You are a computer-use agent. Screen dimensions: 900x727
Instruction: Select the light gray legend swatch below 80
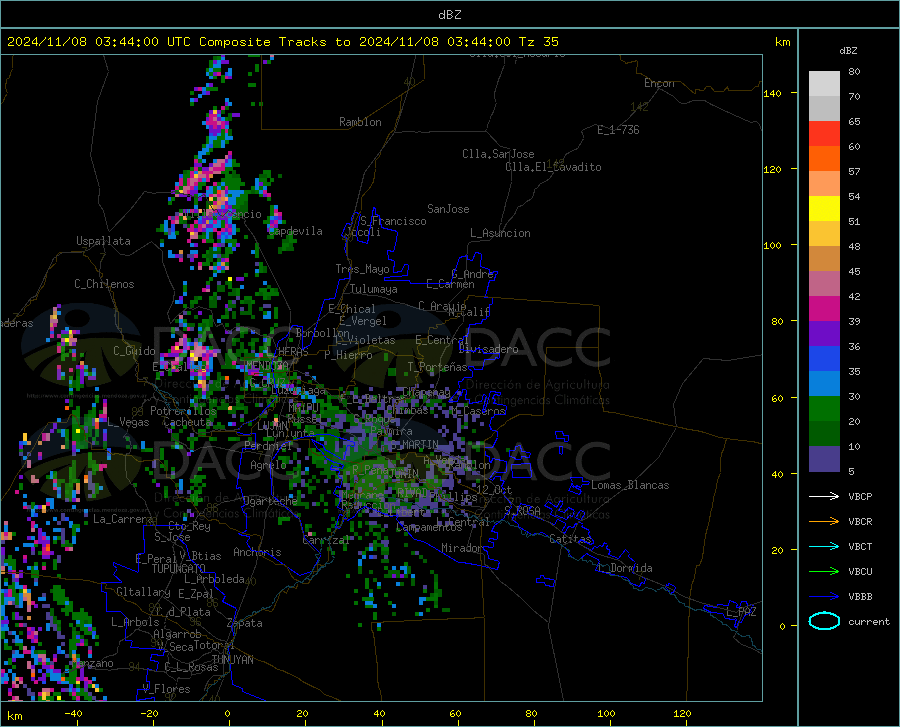824,84
